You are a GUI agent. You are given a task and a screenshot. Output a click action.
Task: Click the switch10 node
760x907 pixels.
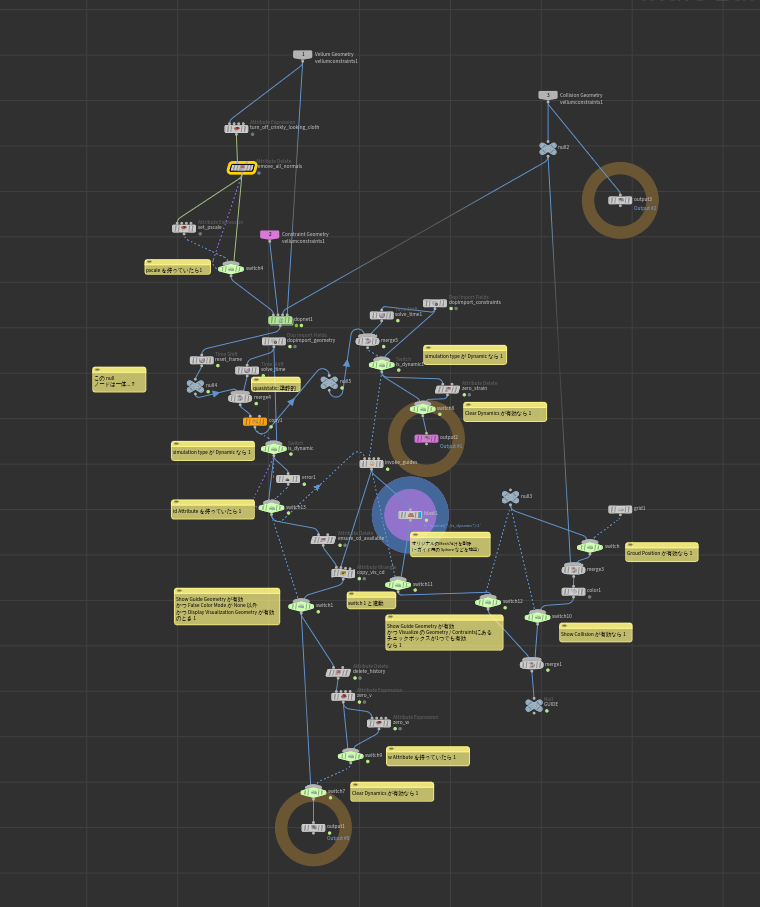537,617
